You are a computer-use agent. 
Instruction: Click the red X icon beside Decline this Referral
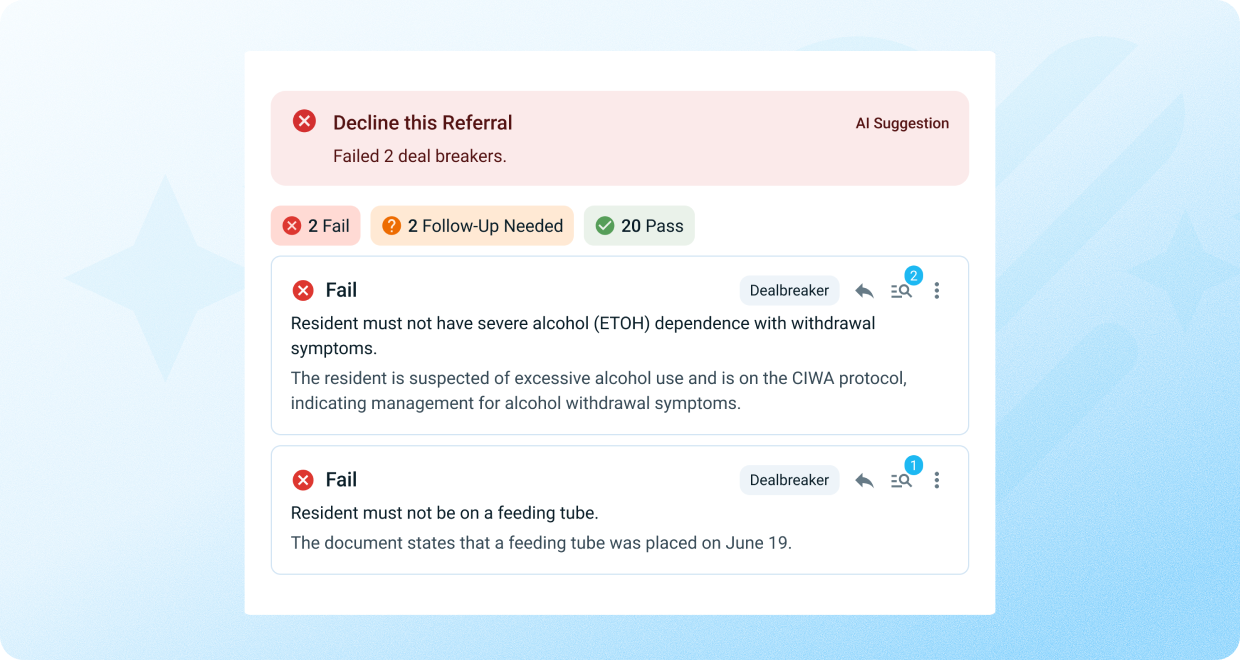[x=304, y=121]
